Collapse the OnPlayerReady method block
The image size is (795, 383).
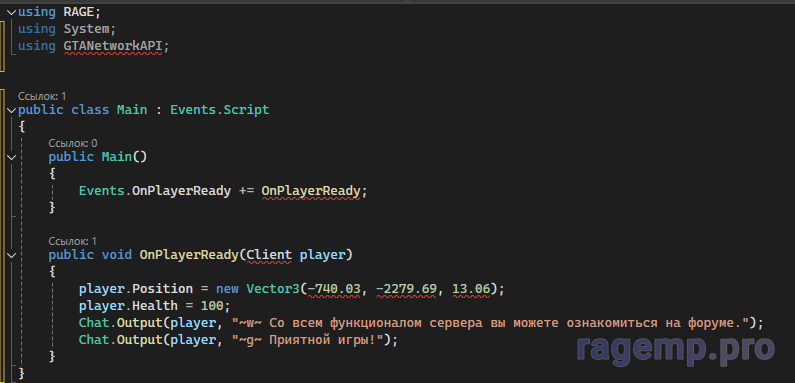point(11,255)
